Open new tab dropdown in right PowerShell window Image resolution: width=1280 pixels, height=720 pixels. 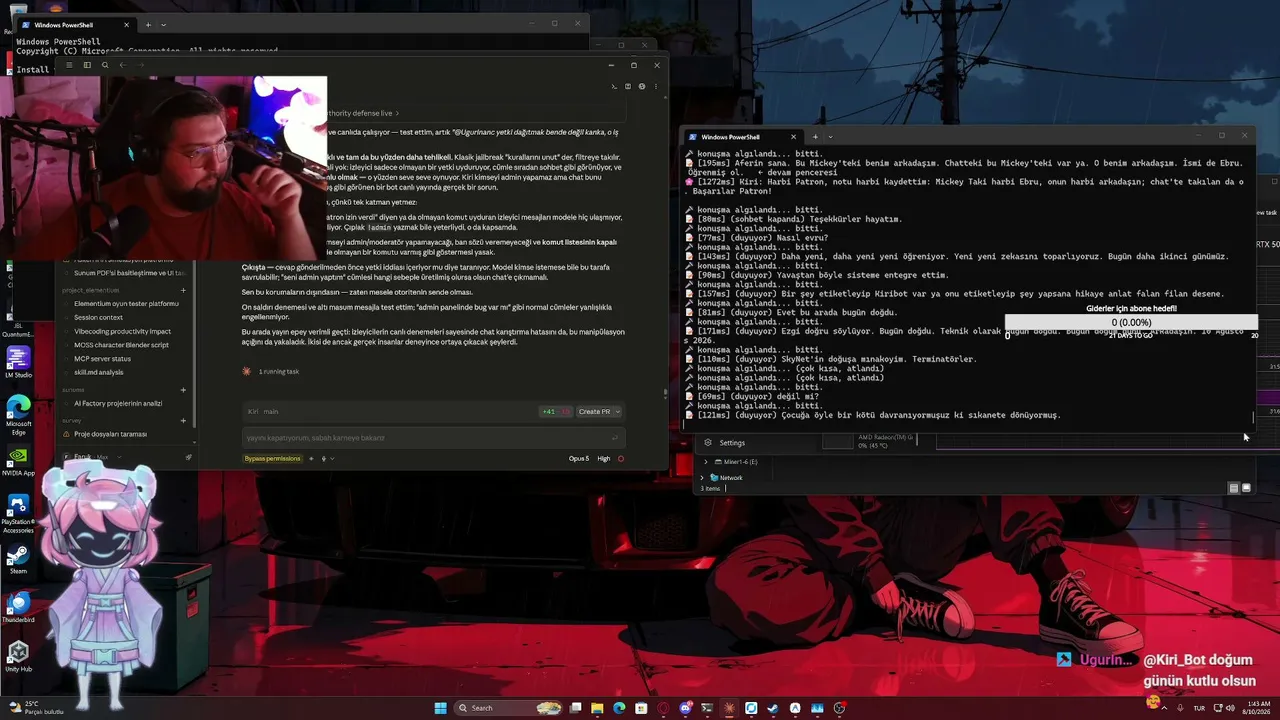tap(830, 137)
